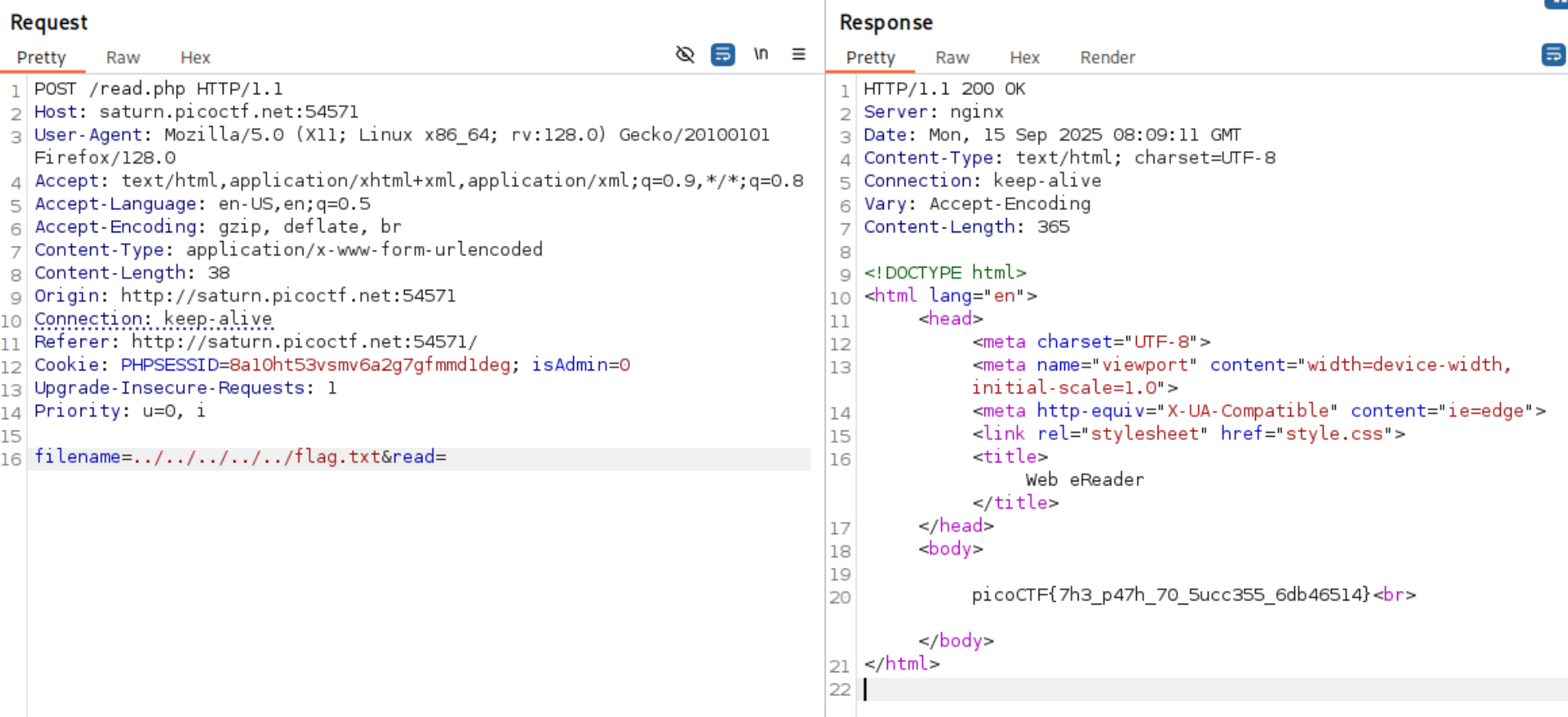Click the meta viewport tag line
This screenshot has height=717, width=1568.
pyautogui.click(x=1242, y=376)
